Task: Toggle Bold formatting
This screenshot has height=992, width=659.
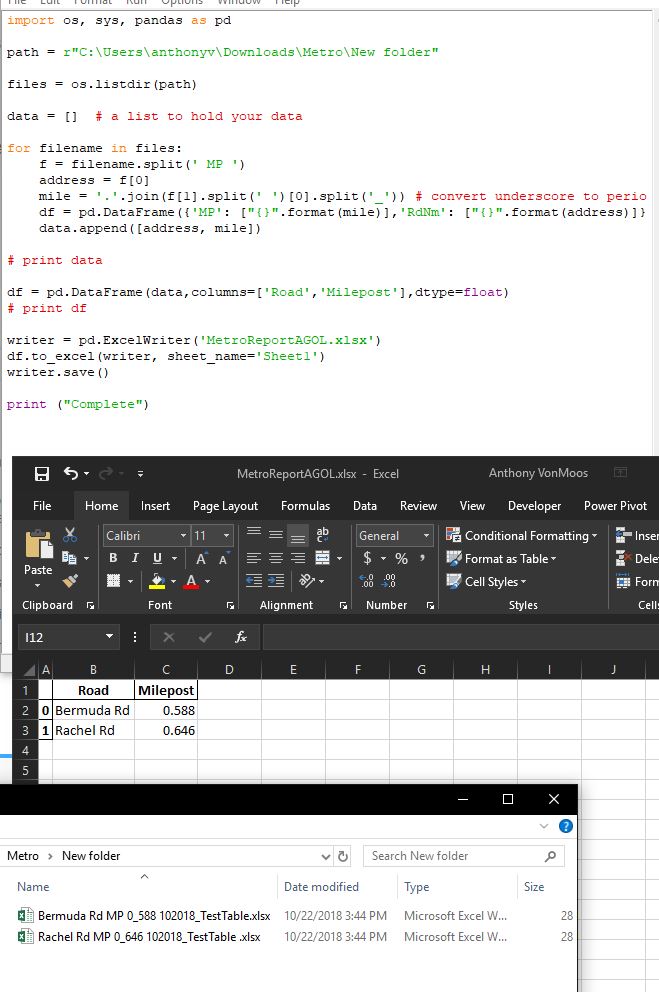Action: [x=113, y=558]
